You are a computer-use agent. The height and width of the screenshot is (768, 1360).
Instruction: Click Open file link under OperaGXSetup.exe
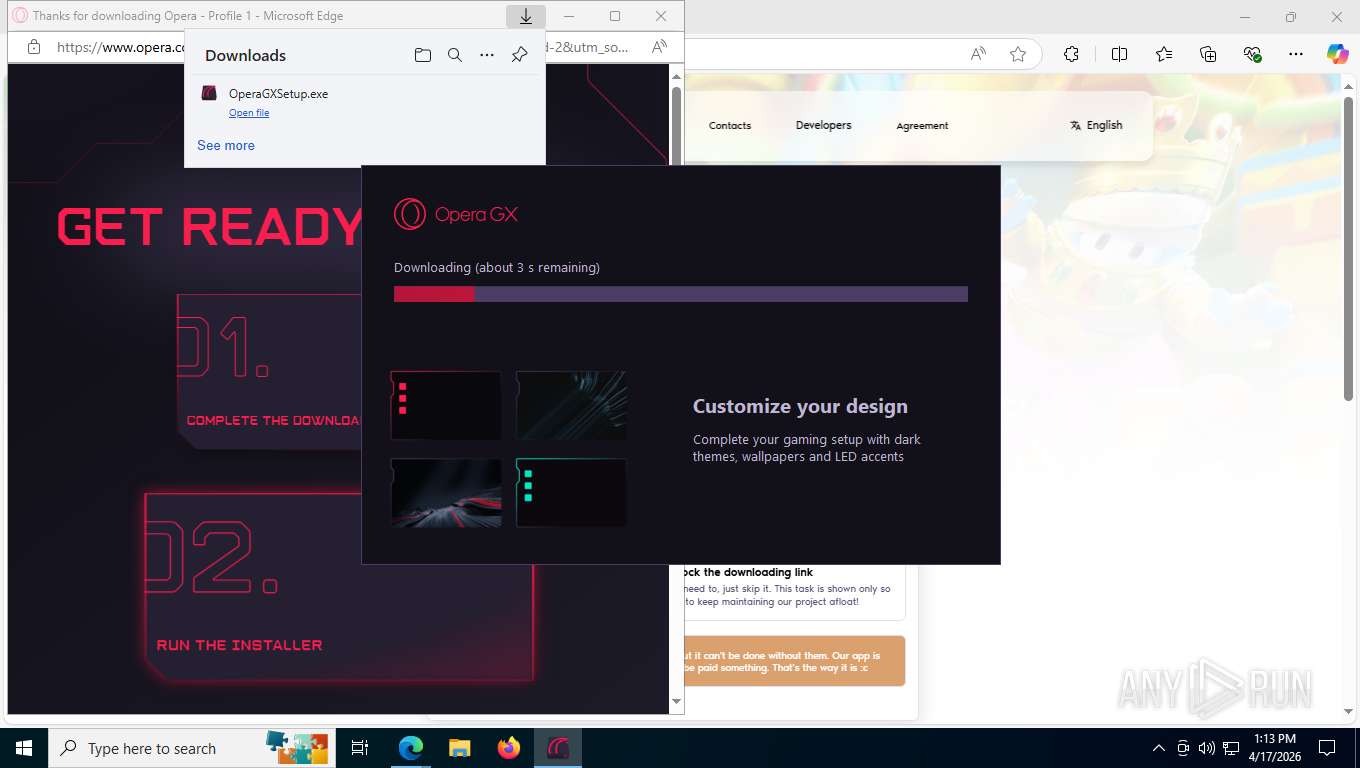point(249,113)
